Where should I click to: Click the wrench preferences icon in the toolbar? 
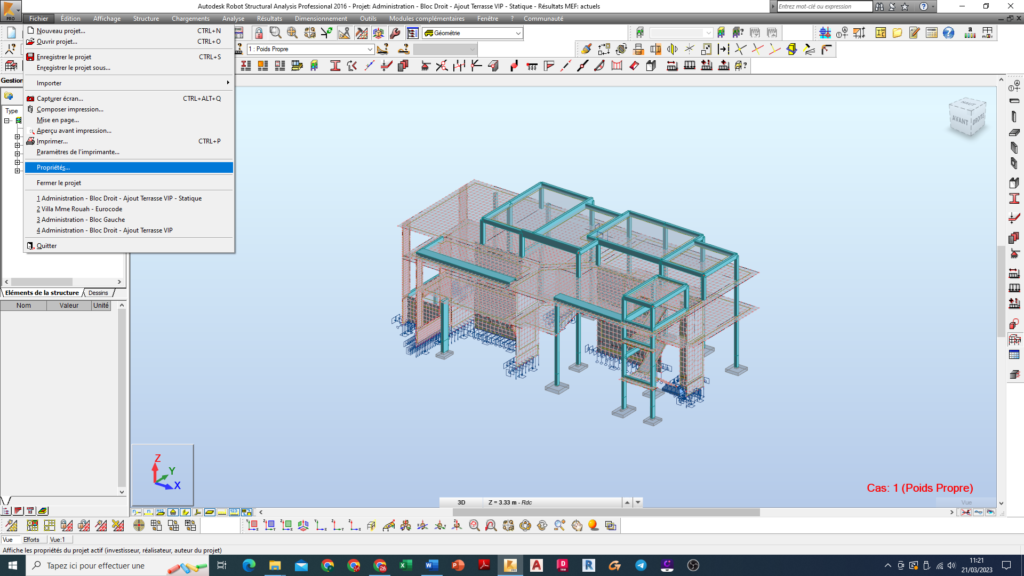point(396,32)
